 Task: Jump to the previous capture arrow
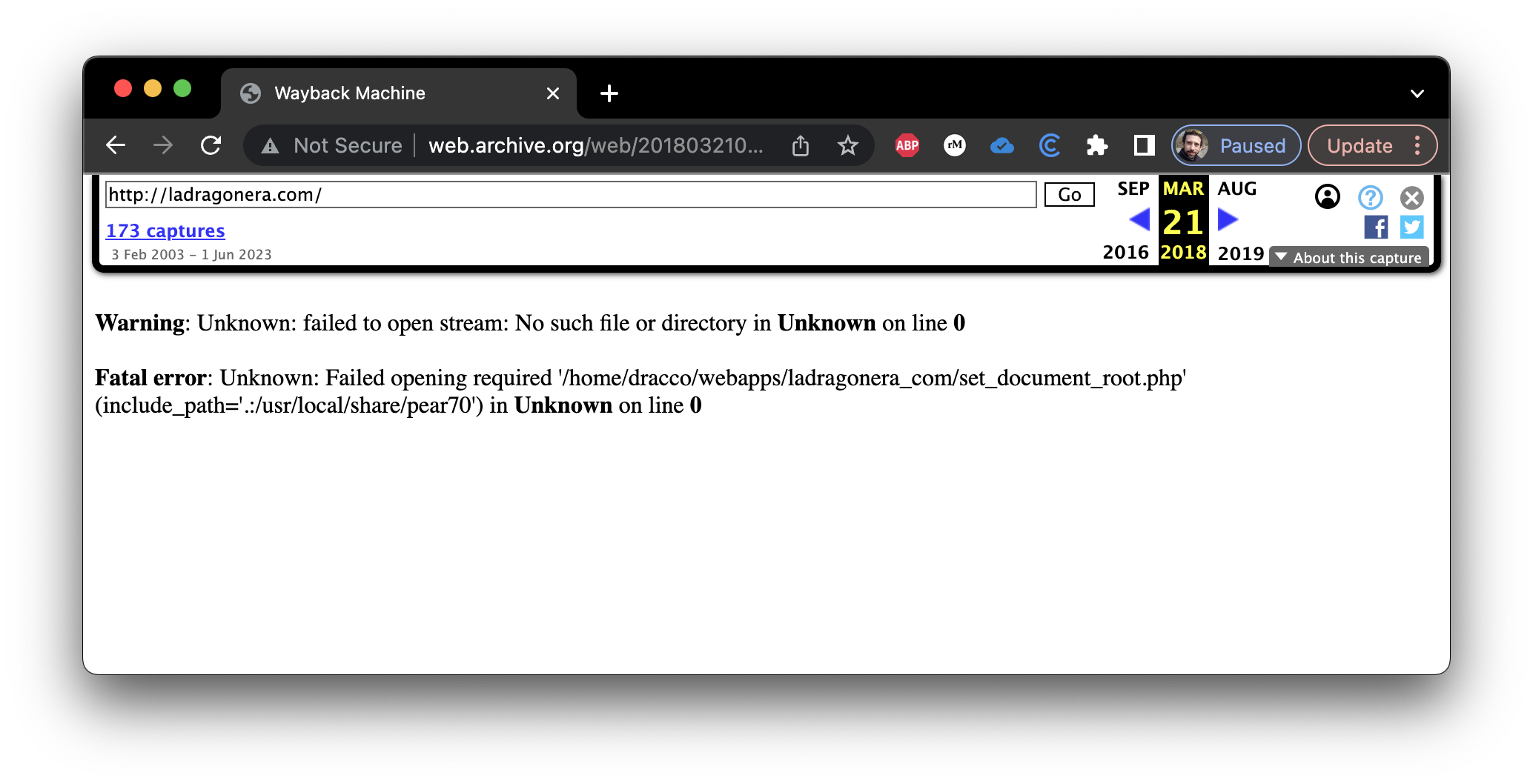[1139, 220]
